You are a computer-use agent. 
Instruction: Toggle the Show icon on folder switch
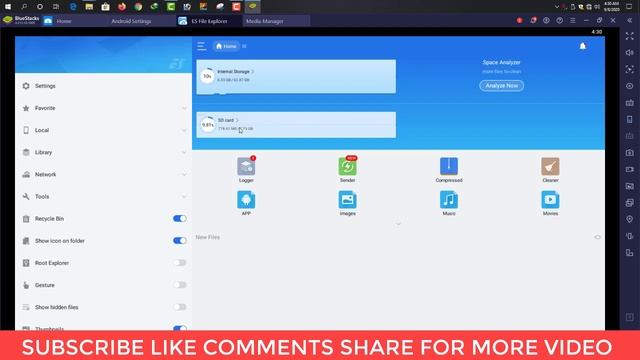[180, 241]
